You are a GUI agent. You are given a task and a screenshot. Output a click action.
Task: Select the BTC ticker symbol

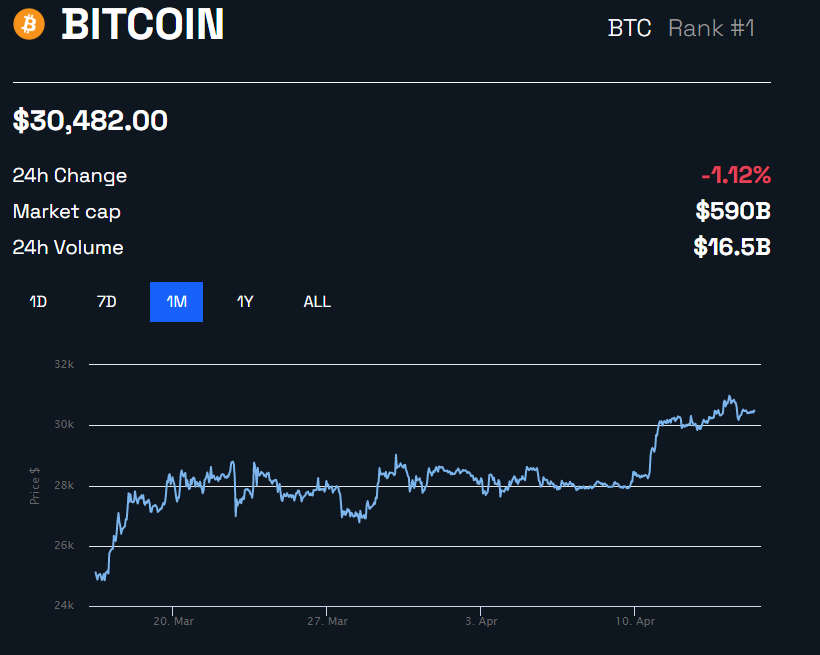point(630,29)
